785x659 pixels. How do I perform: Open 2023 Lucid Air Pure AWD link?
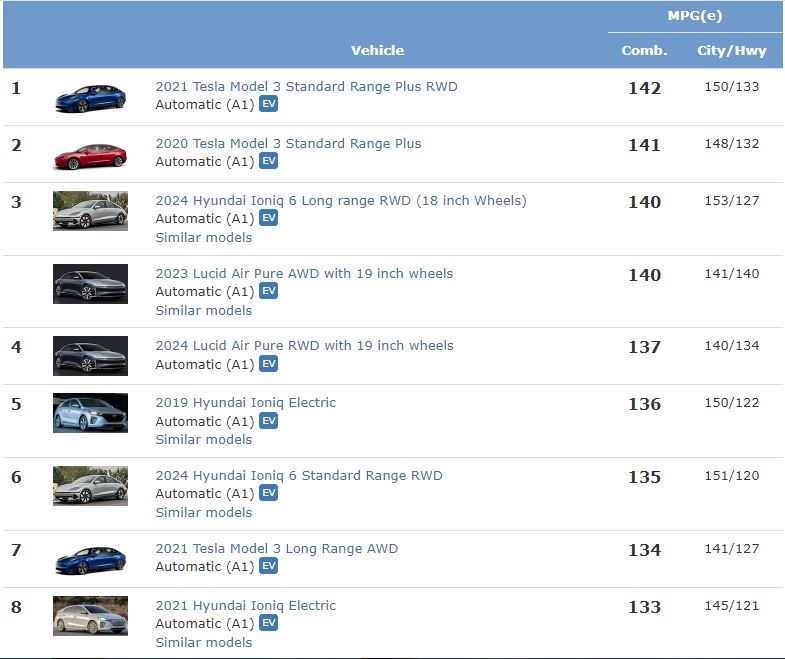(x=304, y=273)
